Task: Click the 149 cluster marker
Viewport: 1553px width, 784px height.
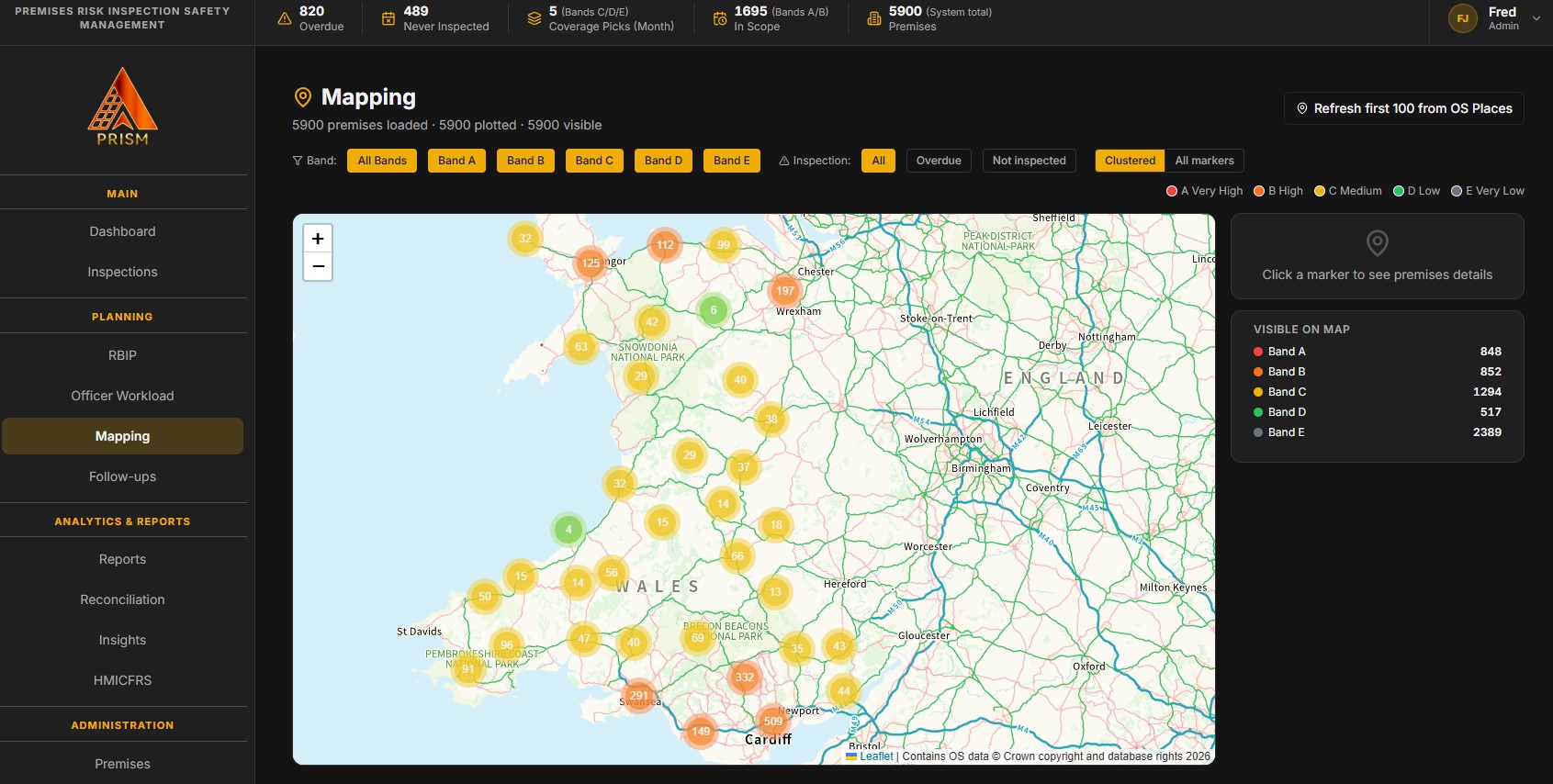Action: [x=701, y=732]
